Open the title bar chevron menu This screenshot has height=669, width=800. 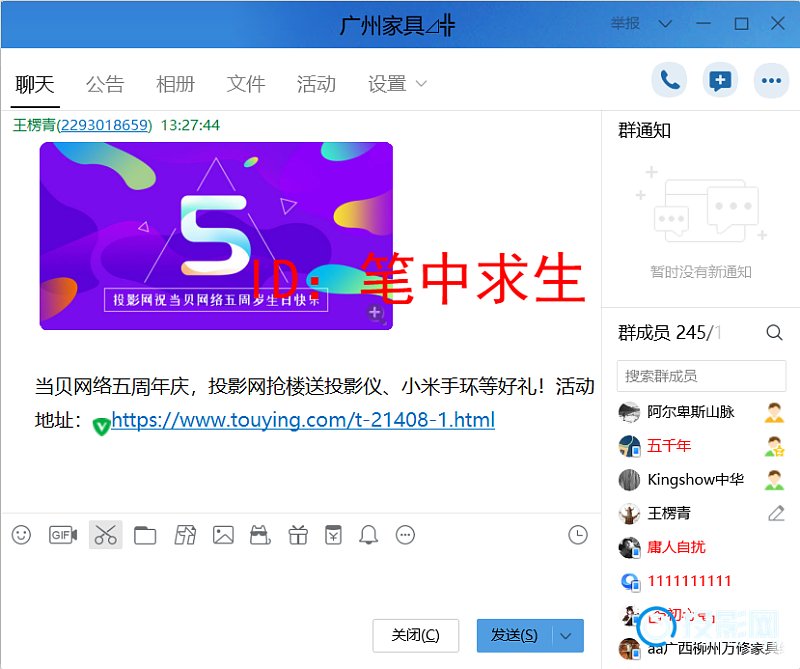tap(665, 23)
